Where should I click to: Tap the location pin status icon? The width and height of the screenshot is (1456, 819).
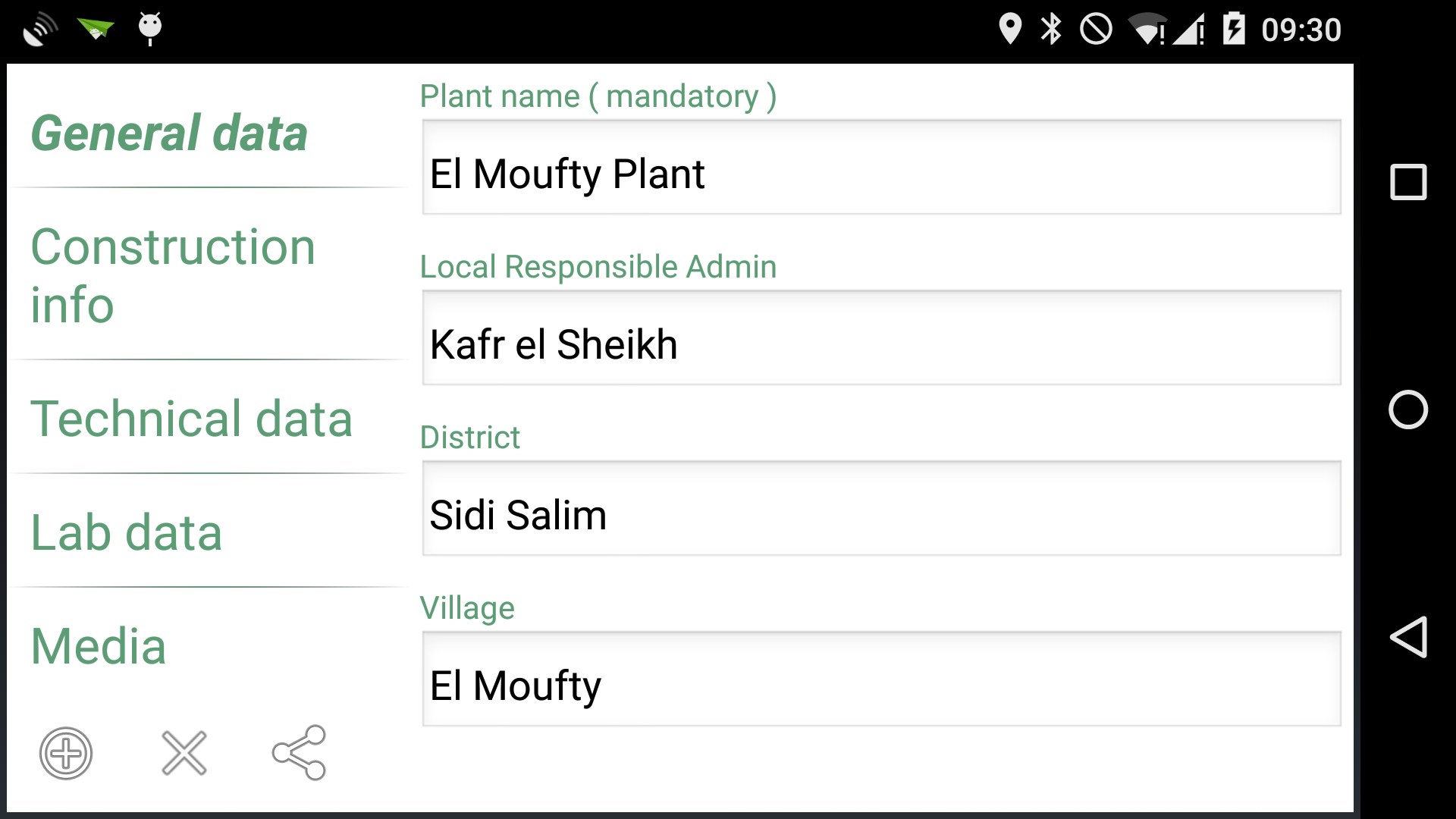point(1010,29)
